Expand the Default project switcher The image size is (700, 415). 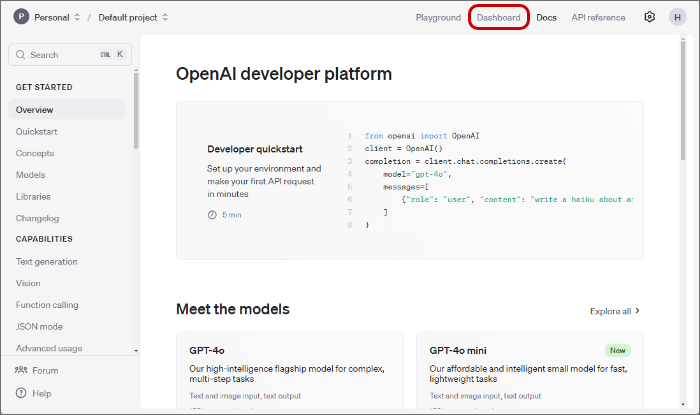165,17
